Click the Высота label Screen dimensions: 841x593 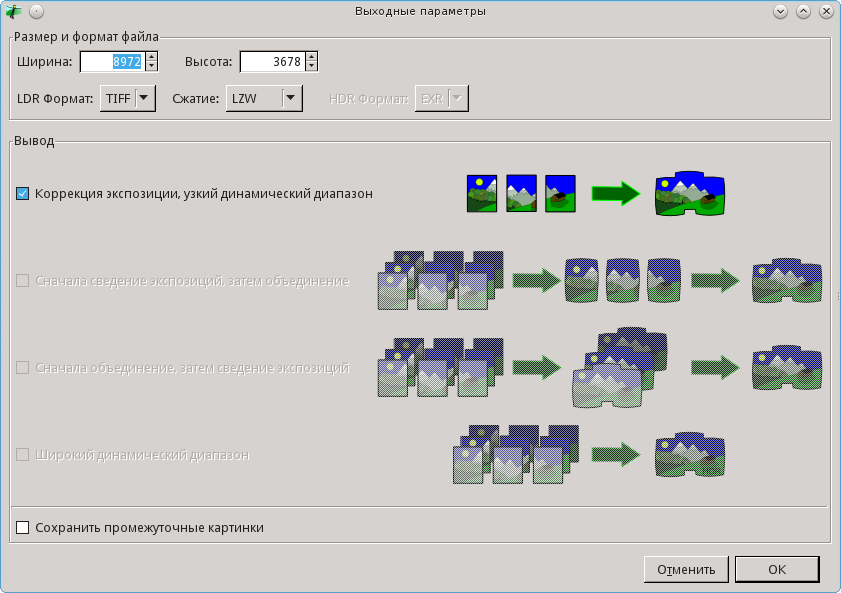209,62
